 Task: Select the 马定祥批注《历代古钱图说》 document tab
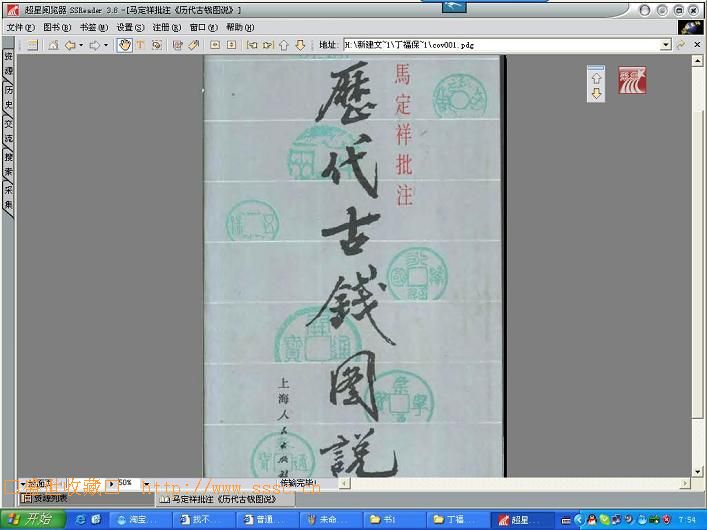coord(215,497)
